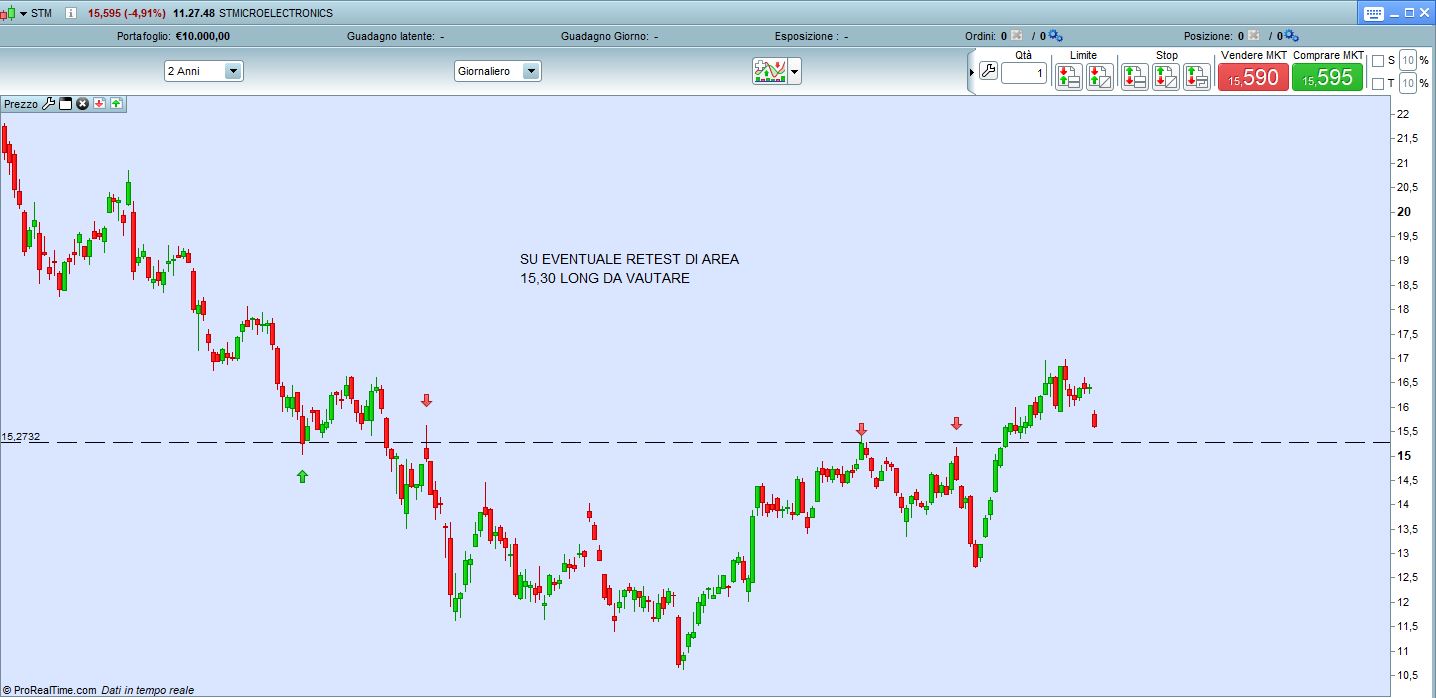
Task: Click the Comprare MKT 15,595 button
Action: pos(1327,77)
